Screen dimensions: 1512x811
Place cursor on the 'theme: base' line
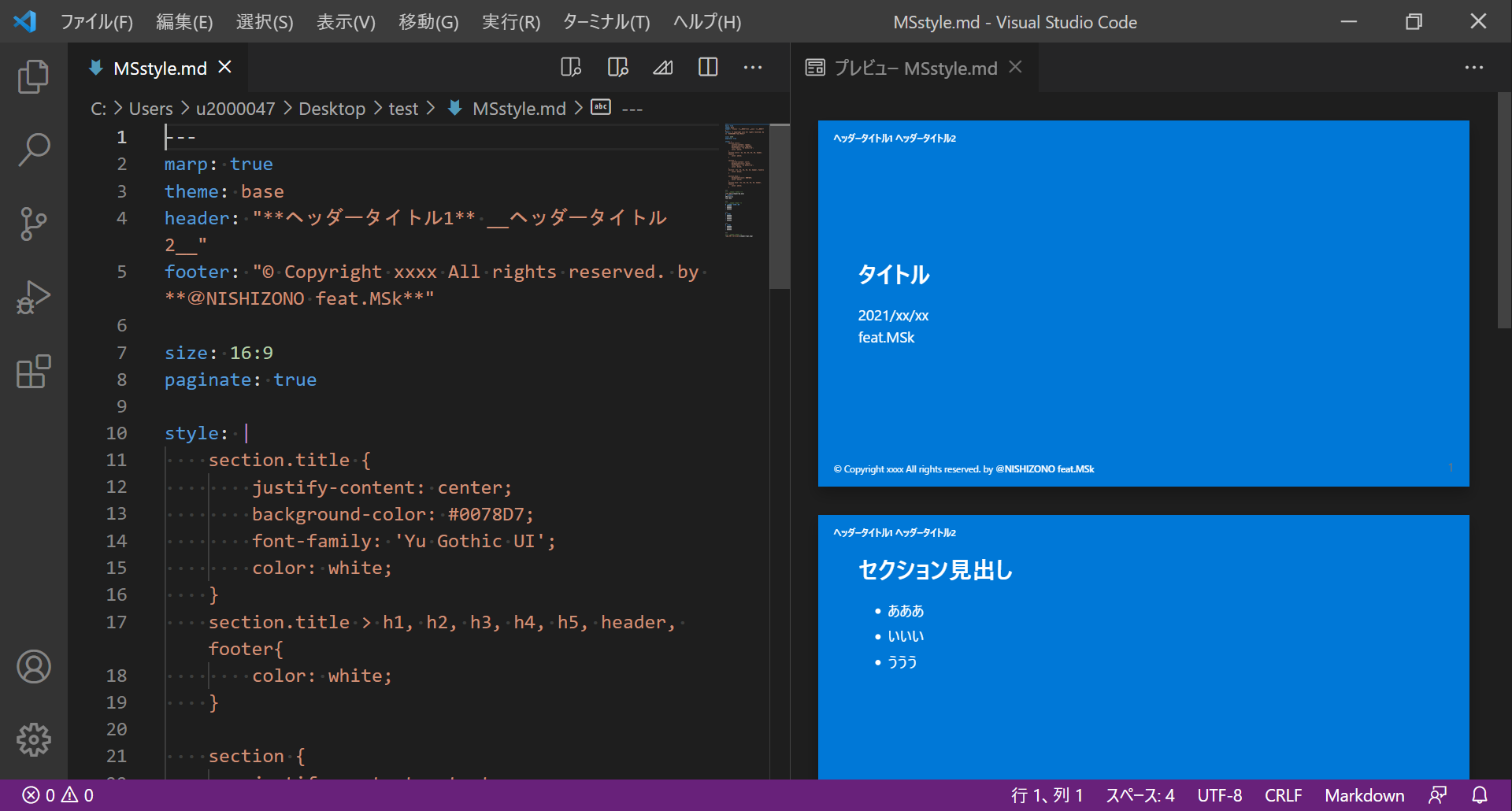coord(224,191)
